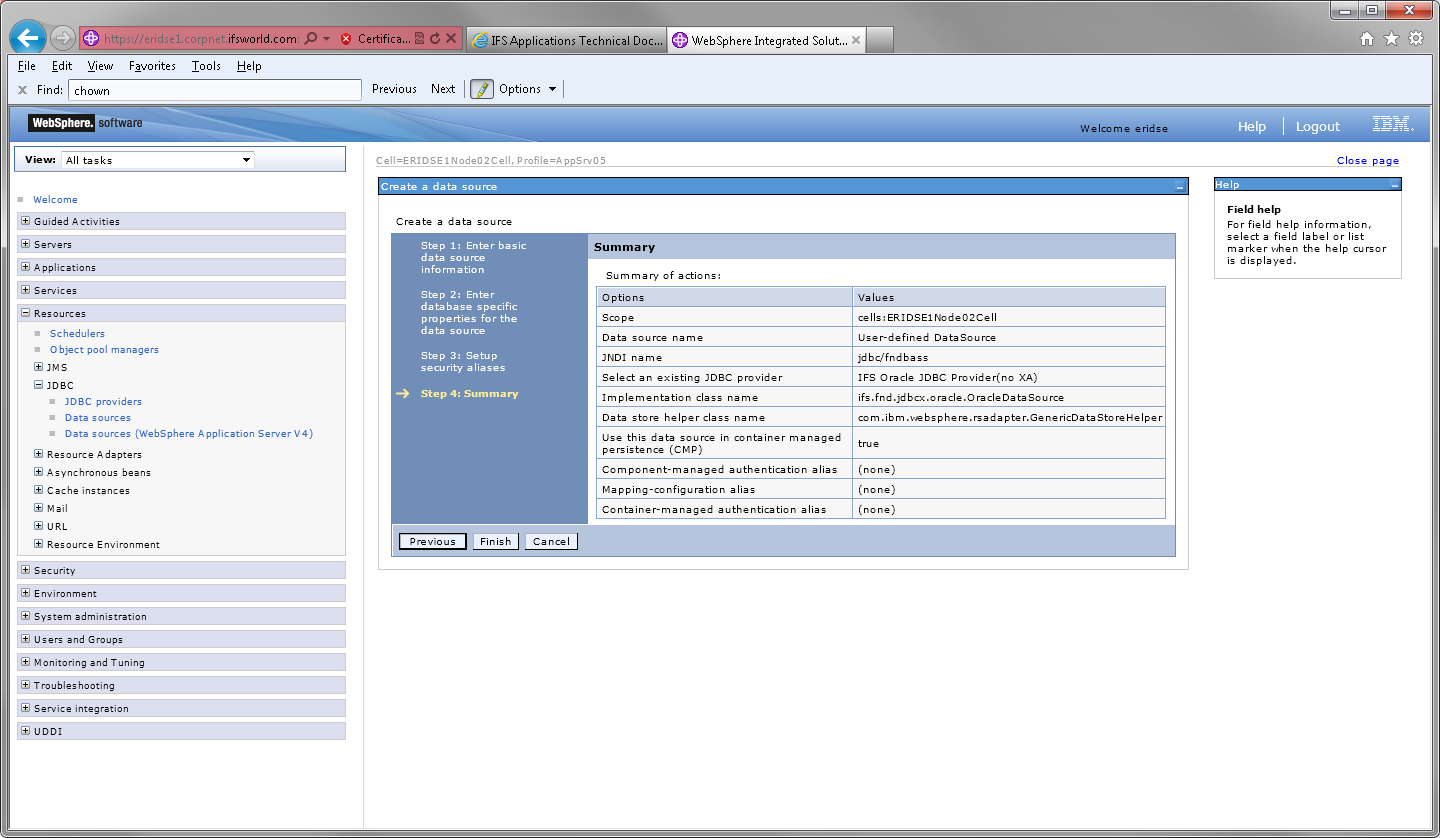This screenshot has width=1440, height=838.
Task: Click the Certificate error icon in address bar
Action: coord(346,39)
